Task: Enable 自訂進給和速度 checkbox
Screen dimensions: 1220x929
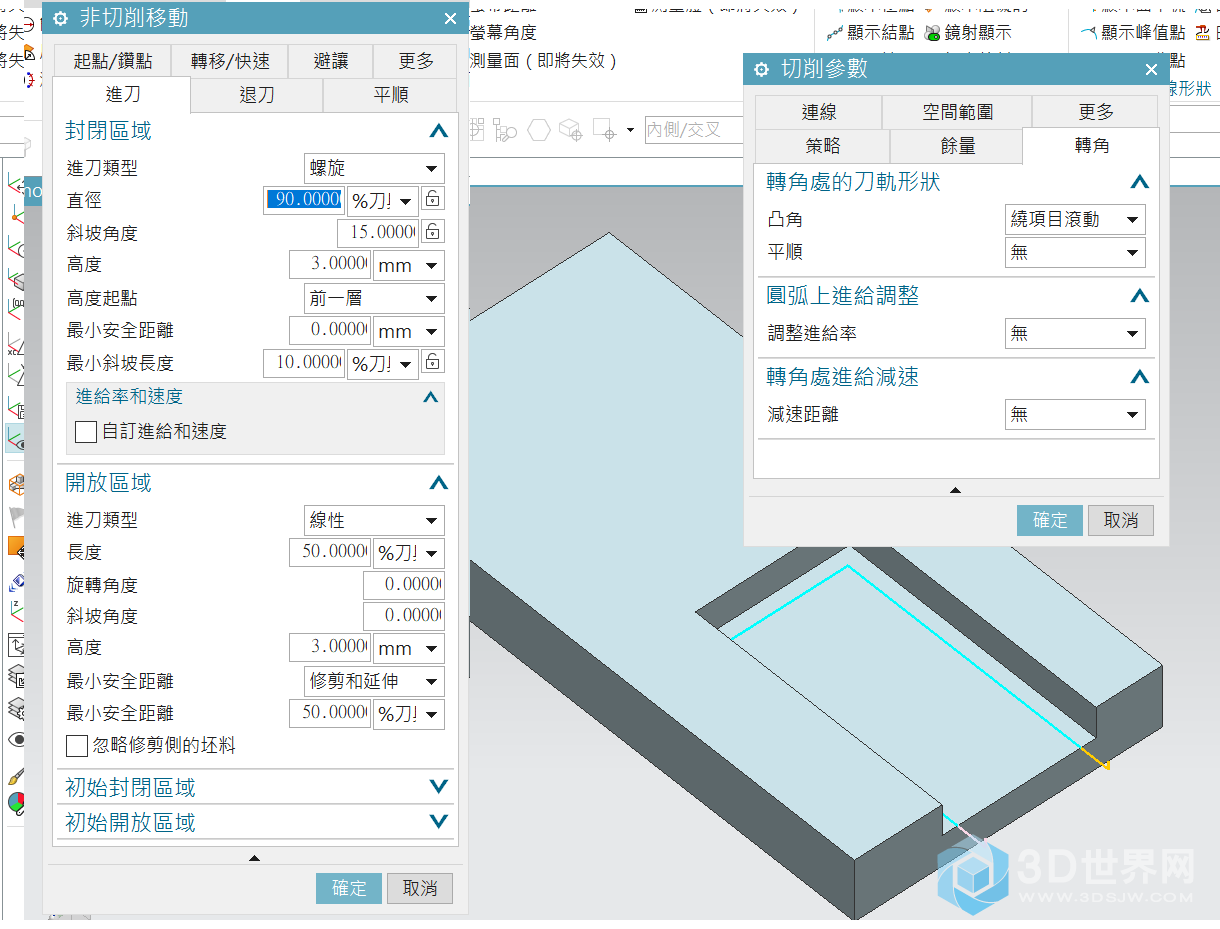Action: tap(86, 432)
